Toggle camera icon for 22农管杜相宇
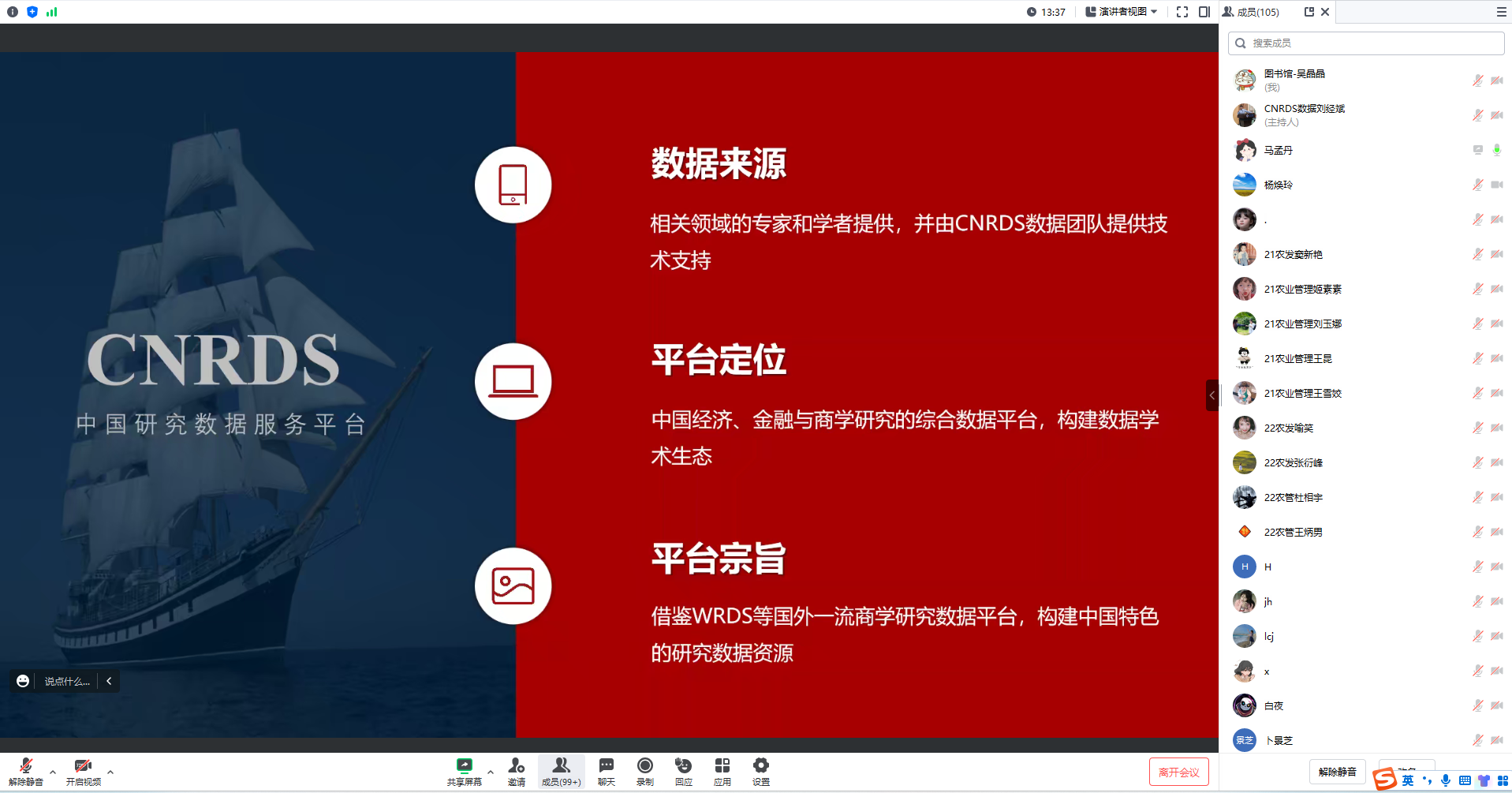Viewport: 1512px width, 793px height. coord(1497,497)
